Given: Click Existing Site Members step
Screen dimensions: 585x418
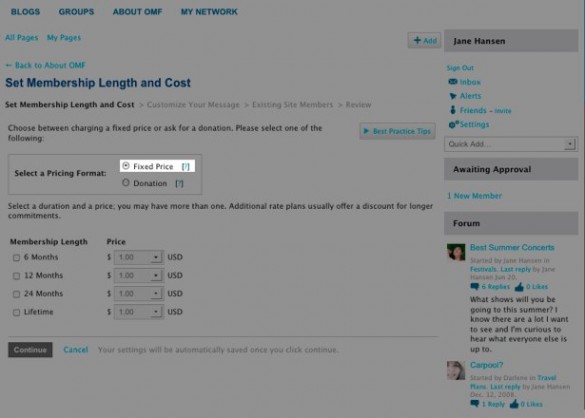Looking at the screenshot, I should pos(292,105).
